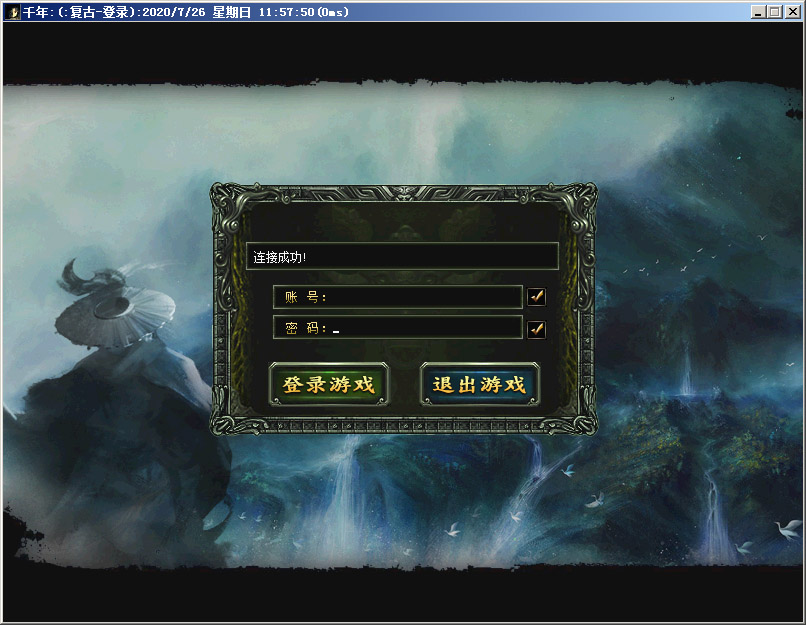Focus the 密码 password input field
The width and height of the screenshot is (806, 625).
pyautogui.click(x=425, y=328)
